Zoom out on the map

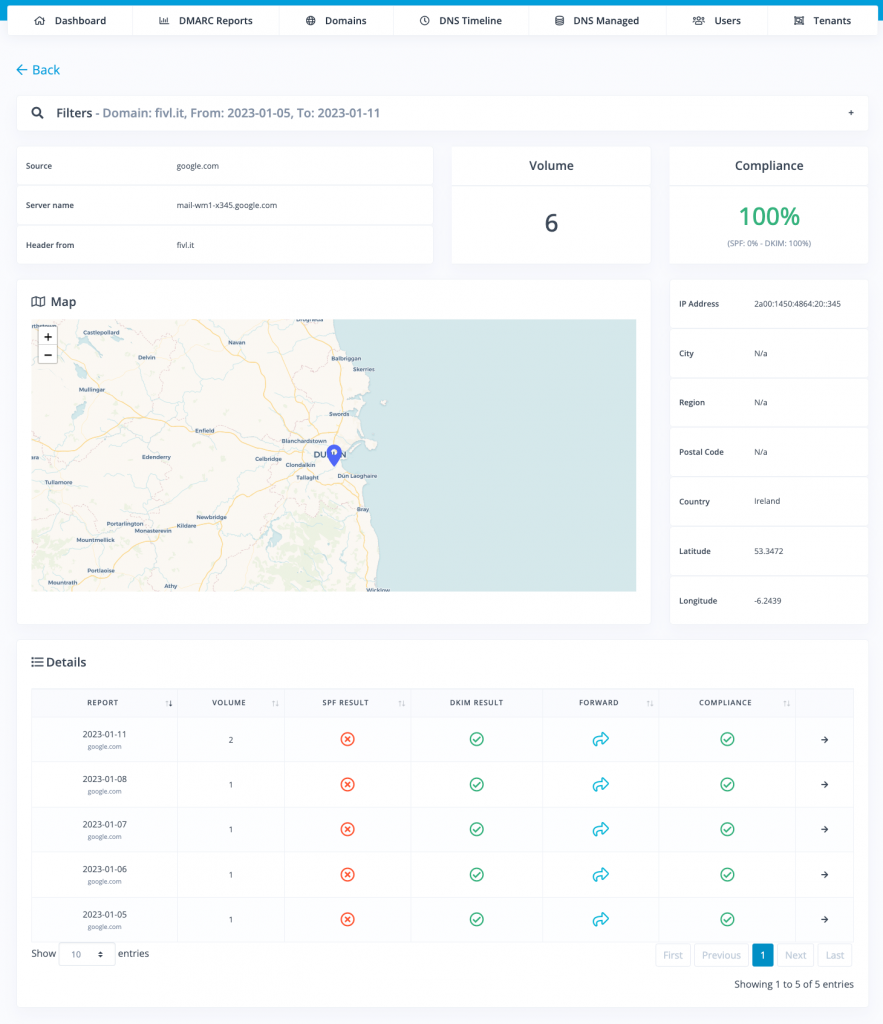[48, 355]
